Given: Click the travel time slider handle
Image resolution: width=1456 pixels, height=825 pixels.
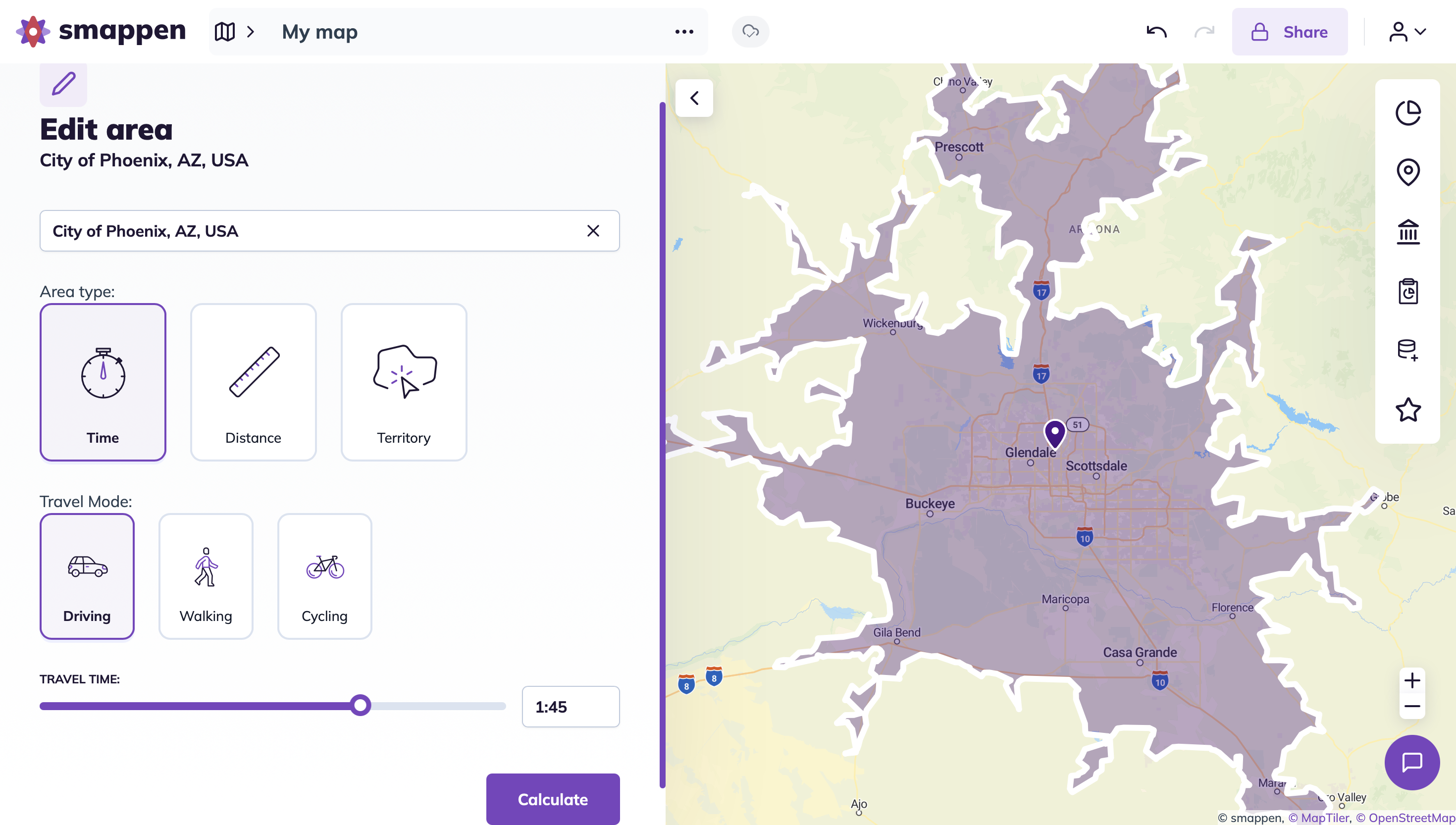Looking at the screenshot, I should coord(361,706).
